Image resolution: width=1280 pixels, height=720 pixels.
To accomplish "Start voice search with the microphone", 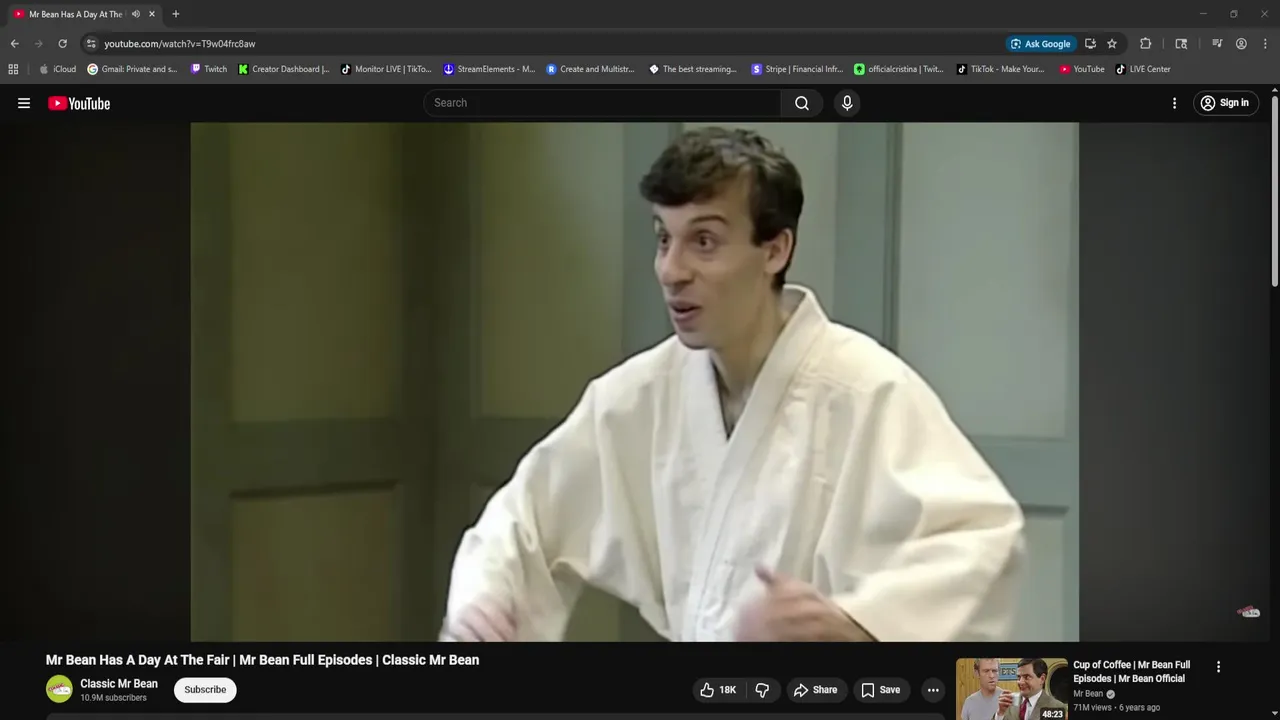I will click(847, 103).
